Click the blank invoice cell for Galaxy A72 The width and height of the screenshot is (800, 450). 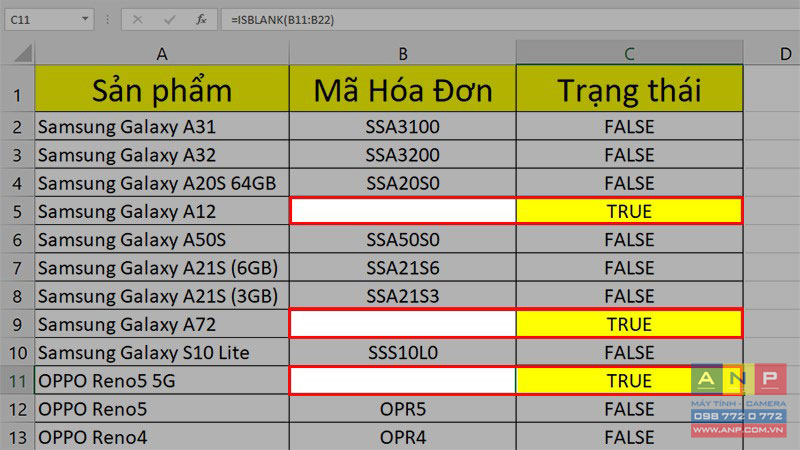coord(403,324)
